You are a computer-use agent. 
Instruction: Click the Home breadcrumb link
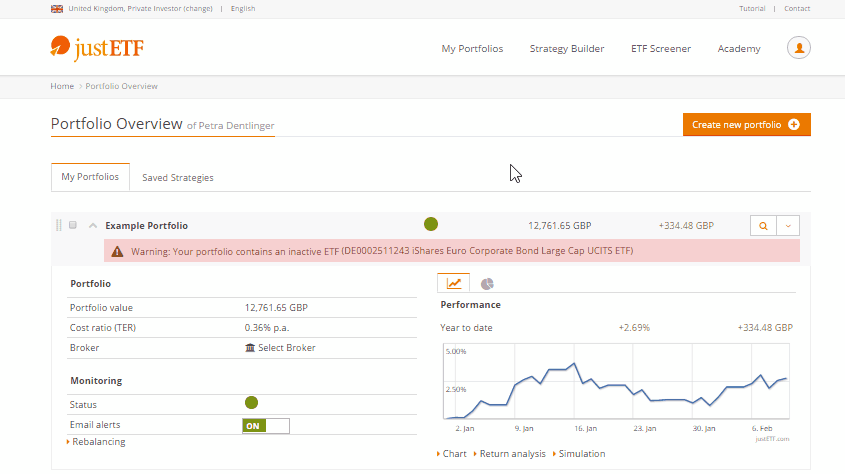pyautogui.click(x=62, y=86)
